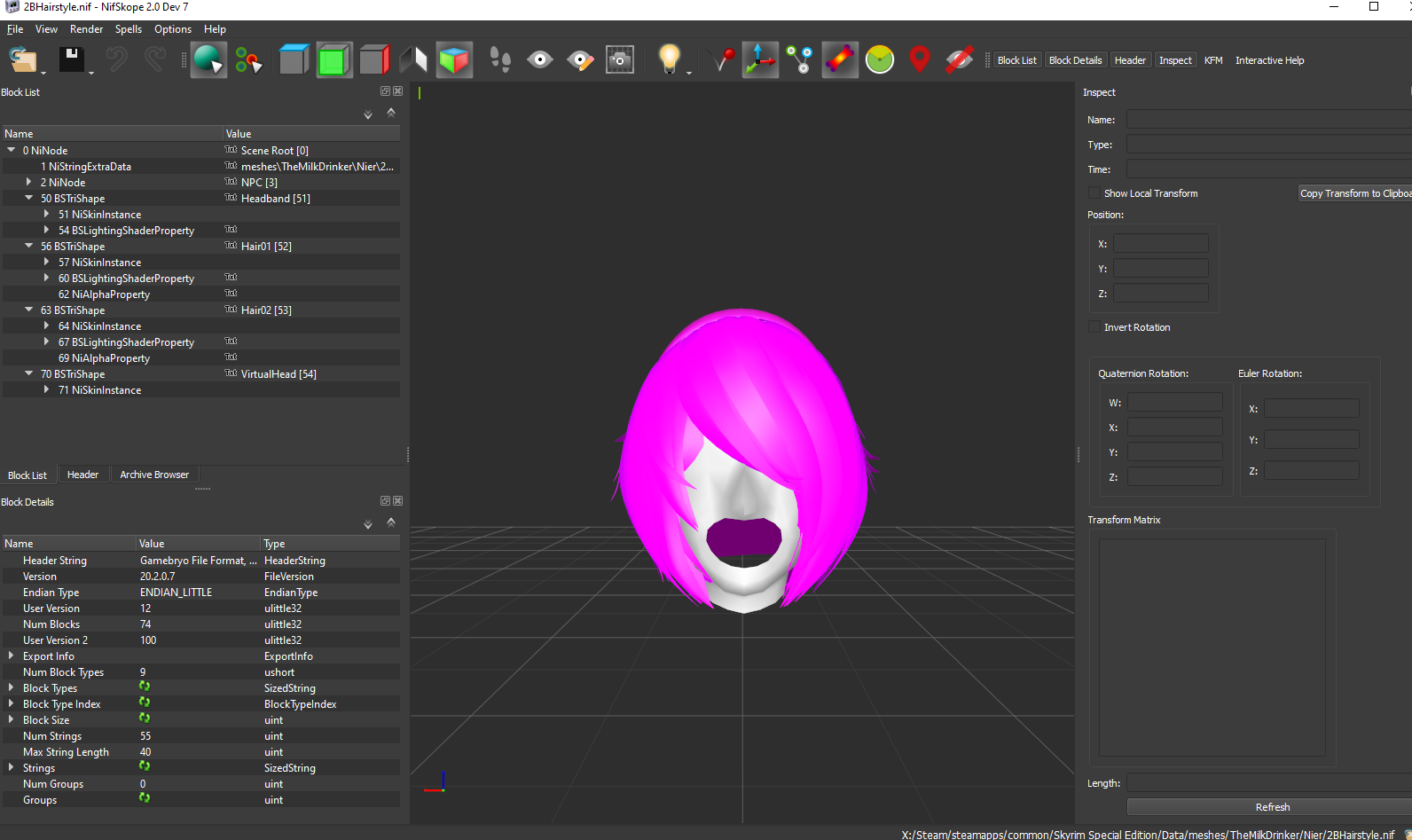Click the save view eye-pencil icon
This screenshot has height=840, width=1412.
[x=580, y=59]
